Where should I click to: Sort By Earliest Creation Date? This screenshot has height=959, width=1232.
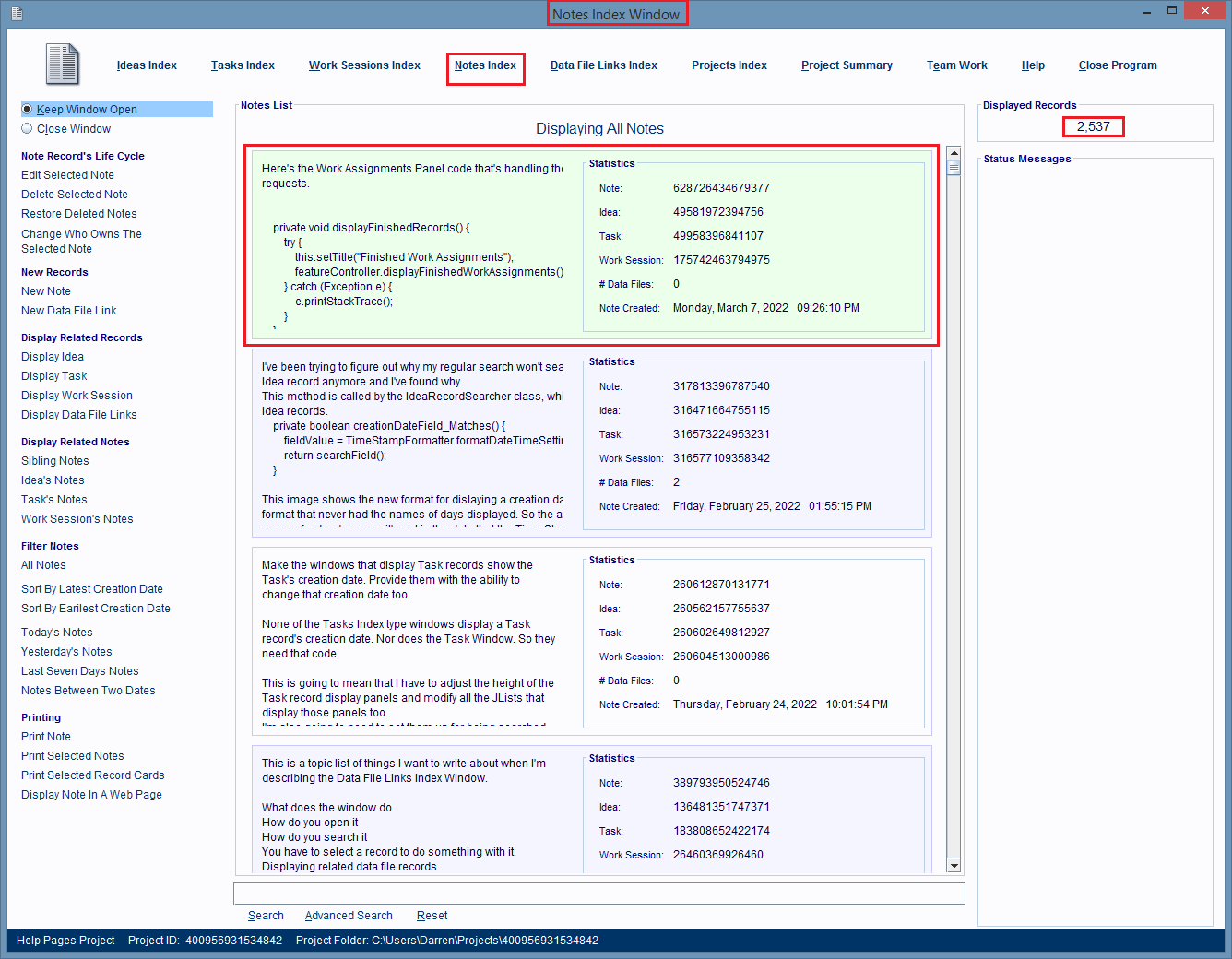tap(95, 609)
